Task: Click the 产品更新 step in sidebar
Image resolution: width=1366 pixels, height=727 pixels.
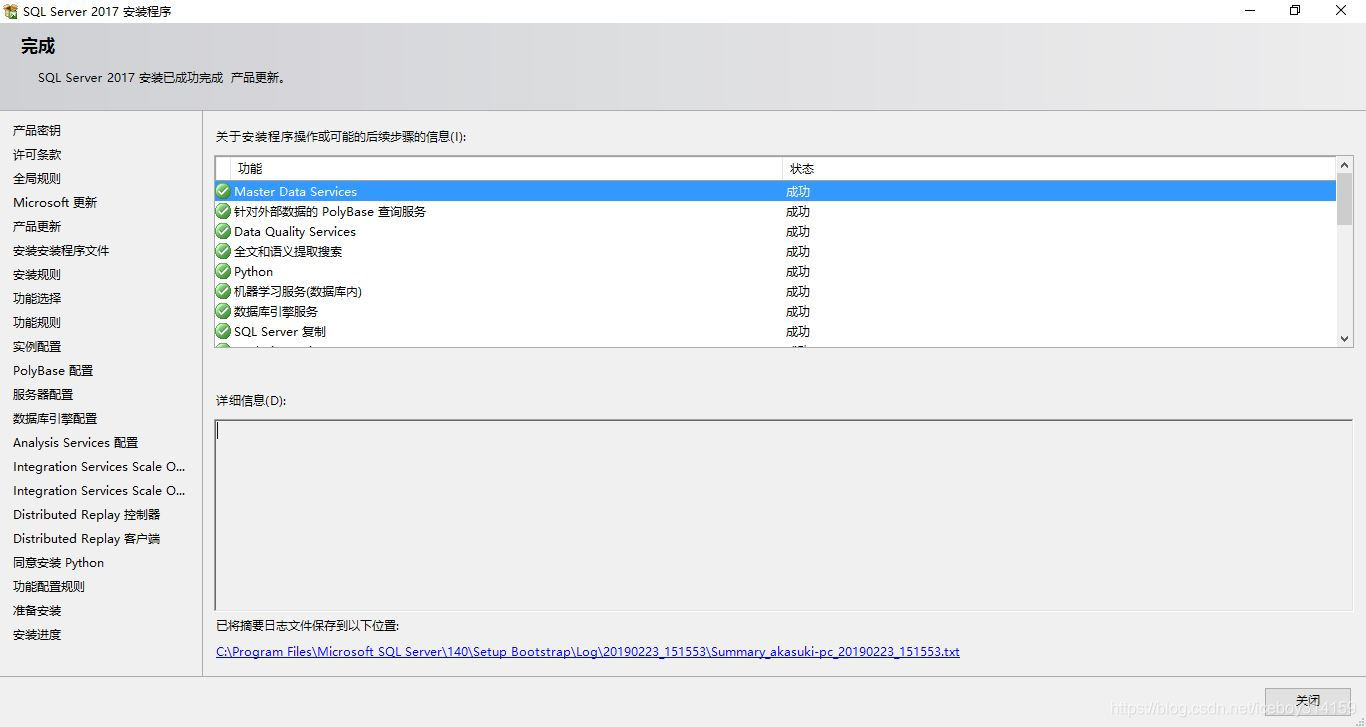Action: click(x=37, y=227)
